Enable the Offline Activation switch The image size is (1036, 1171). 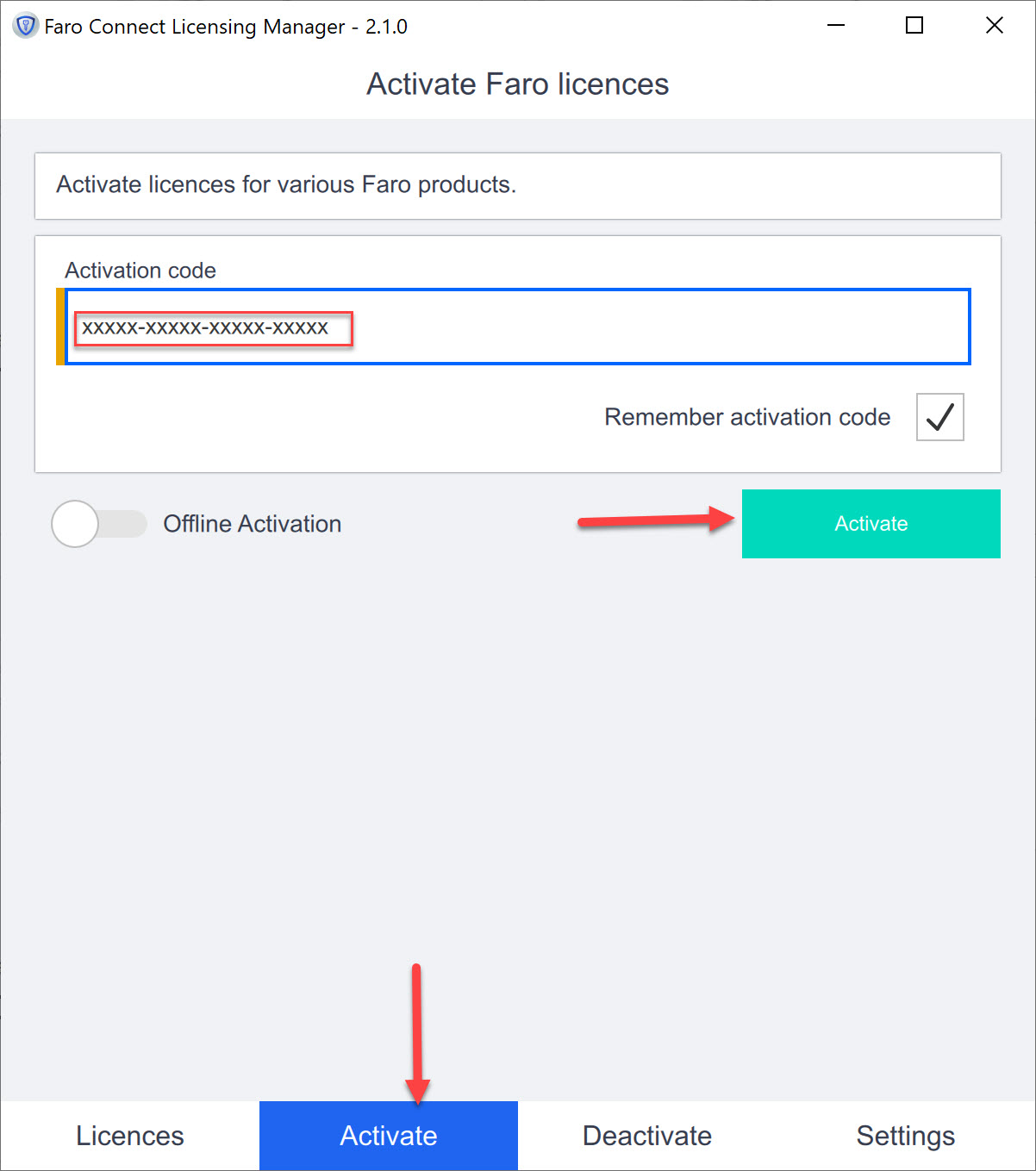99,524
